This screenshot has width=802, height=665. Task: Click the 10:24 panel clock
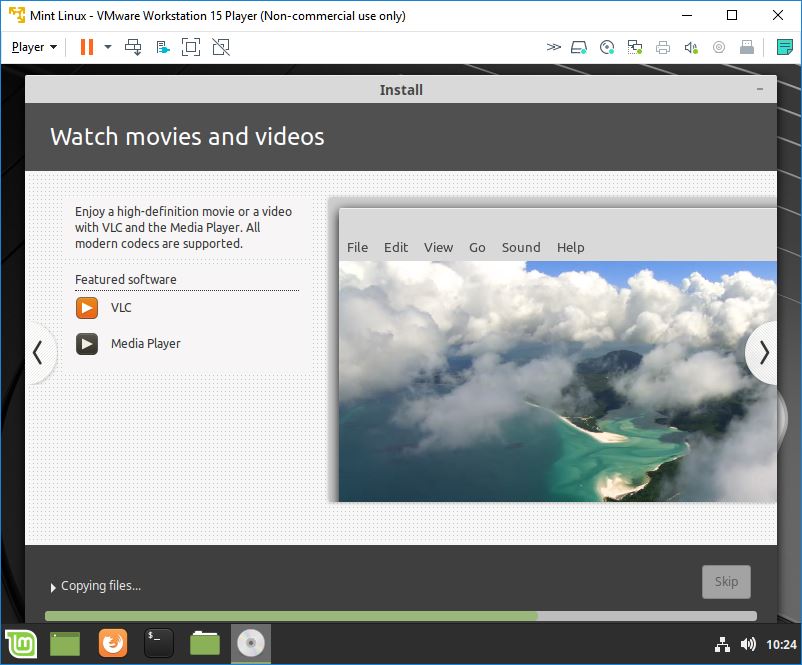pyautogui.click(x=781, y=645)
